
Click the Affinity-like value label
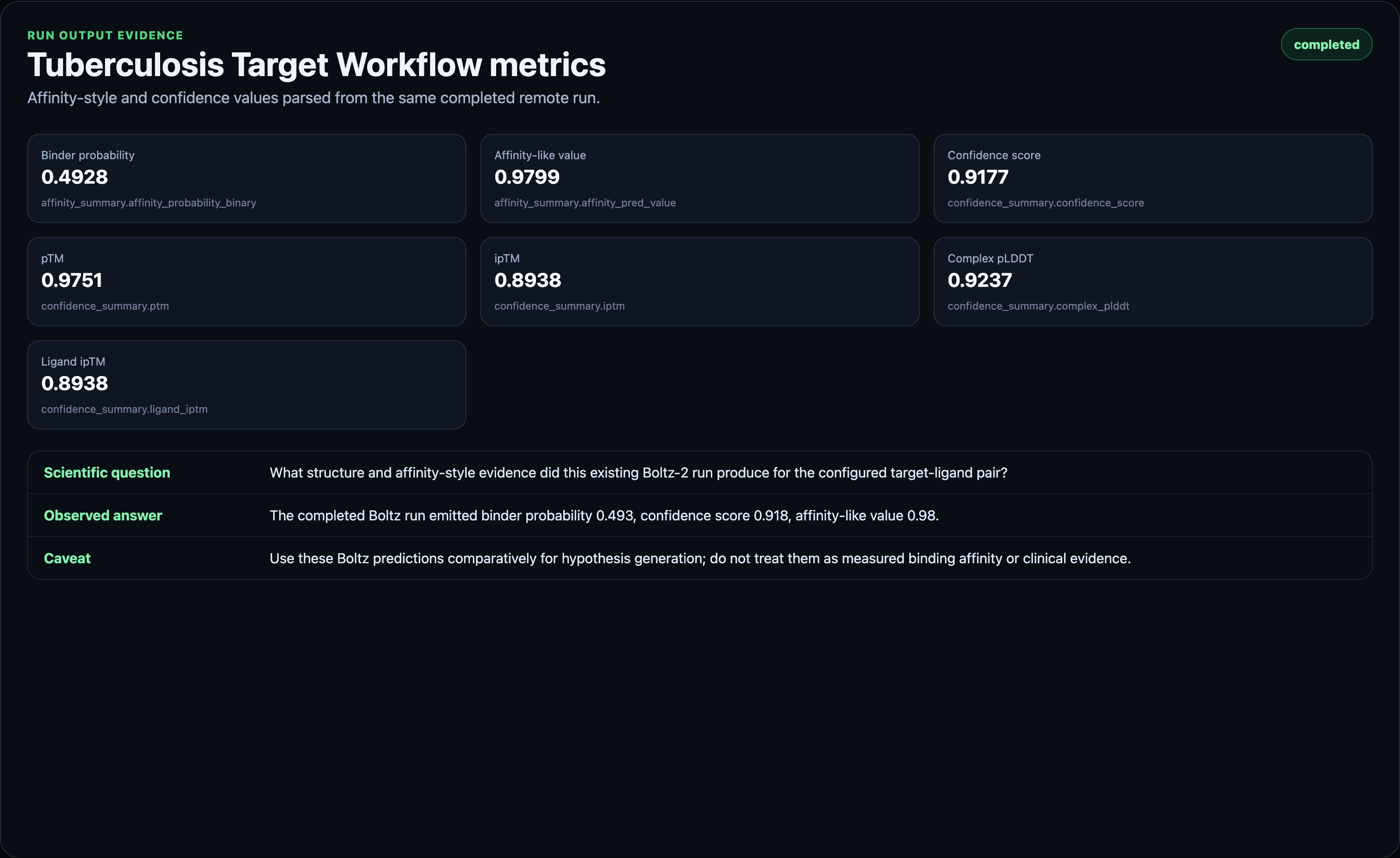coord(540,155)
